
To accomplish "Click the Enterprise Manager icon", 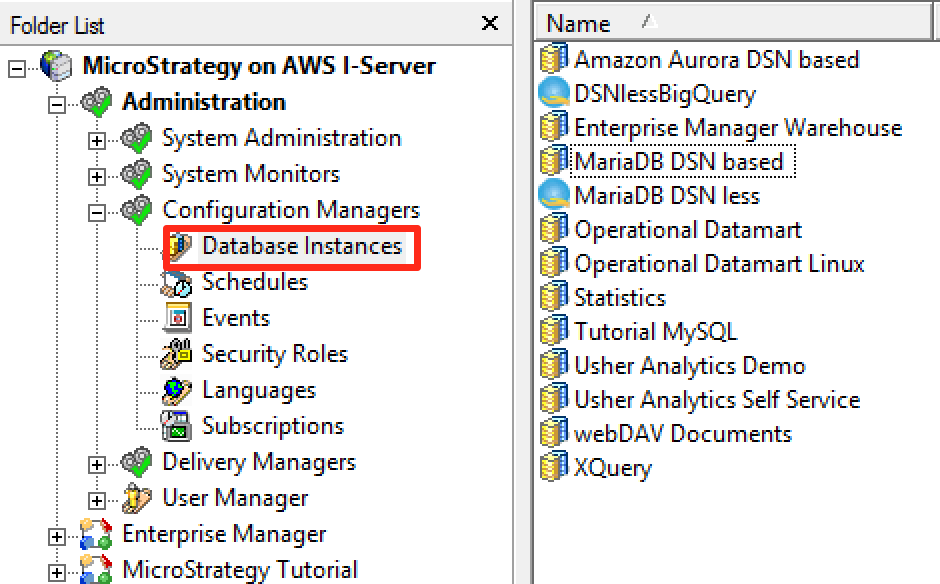I will coord(97,534).
